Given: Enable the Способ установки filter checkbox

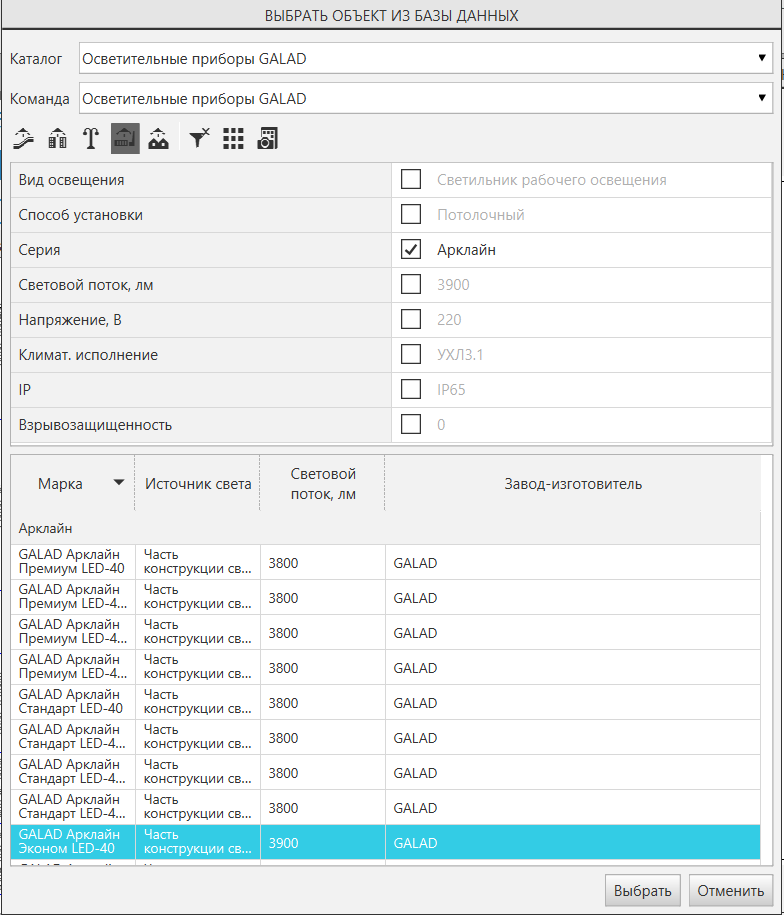Looking at the screenshot, I should (411, 215).
